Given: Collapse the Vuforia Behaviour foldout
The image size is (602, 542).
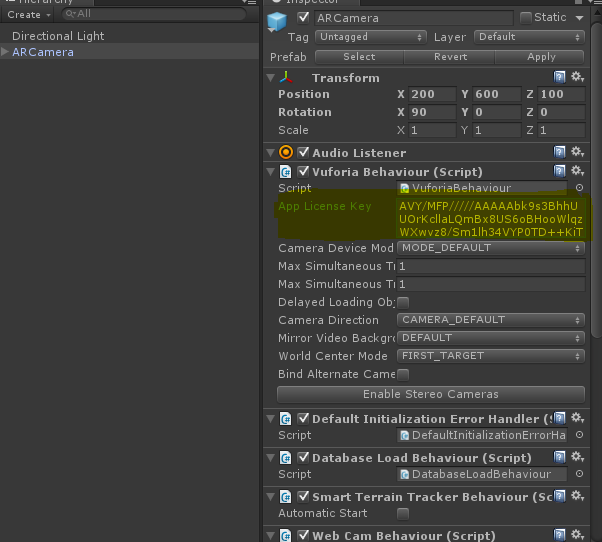Looking at the screenshot, I should coord(271,172).
